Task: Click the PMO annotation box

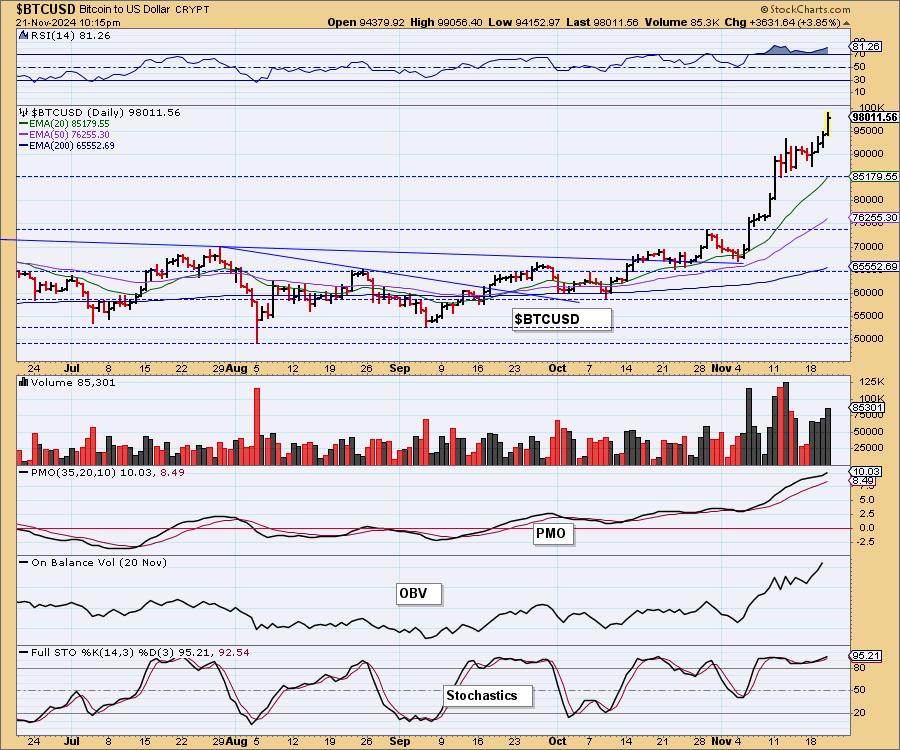Action: [x=552, y=534]
